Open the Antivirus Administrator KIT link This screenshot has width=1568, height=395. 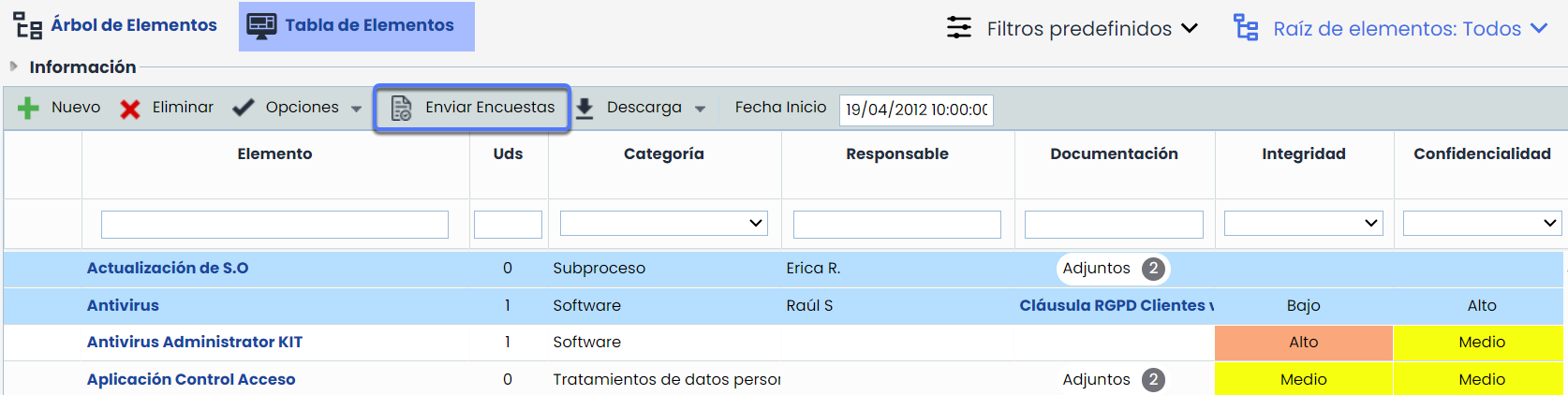(195, 343)
